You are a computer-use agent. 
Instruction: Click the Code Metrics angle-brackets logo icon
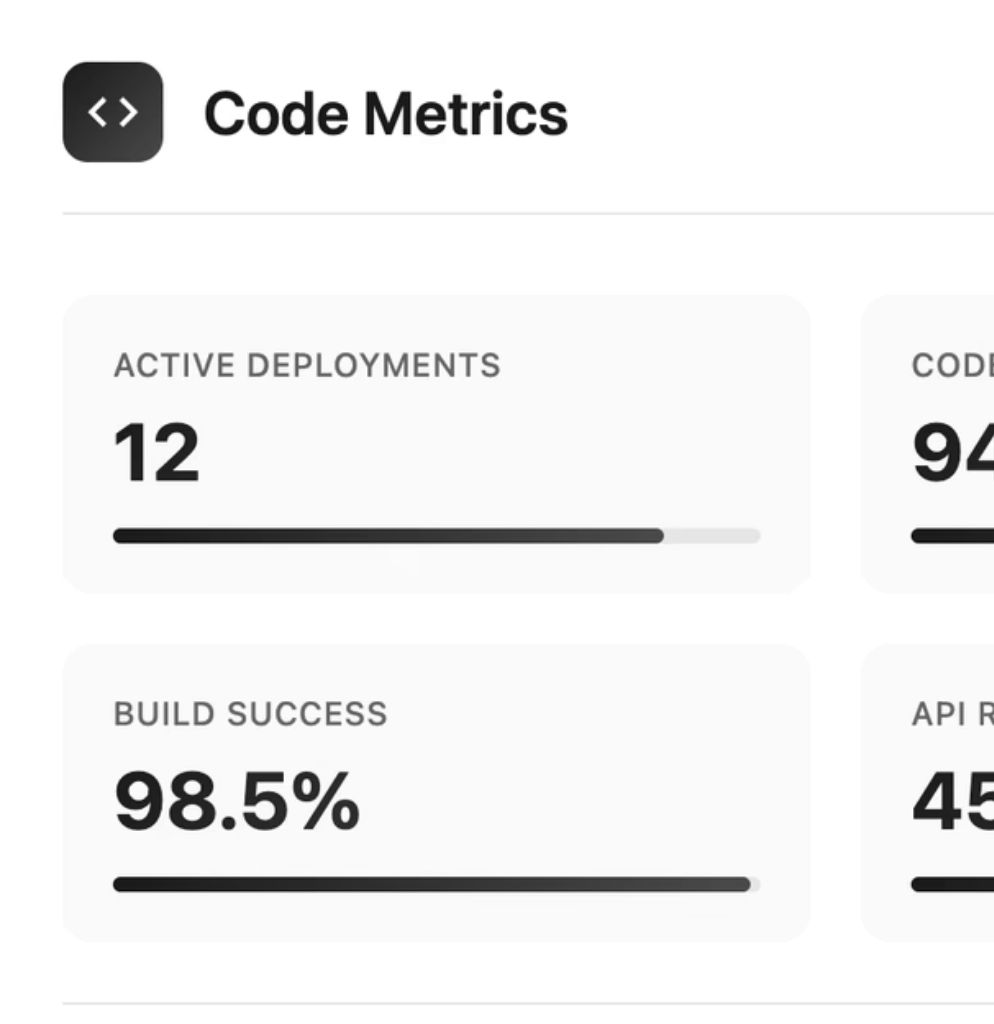pos(113,113)
